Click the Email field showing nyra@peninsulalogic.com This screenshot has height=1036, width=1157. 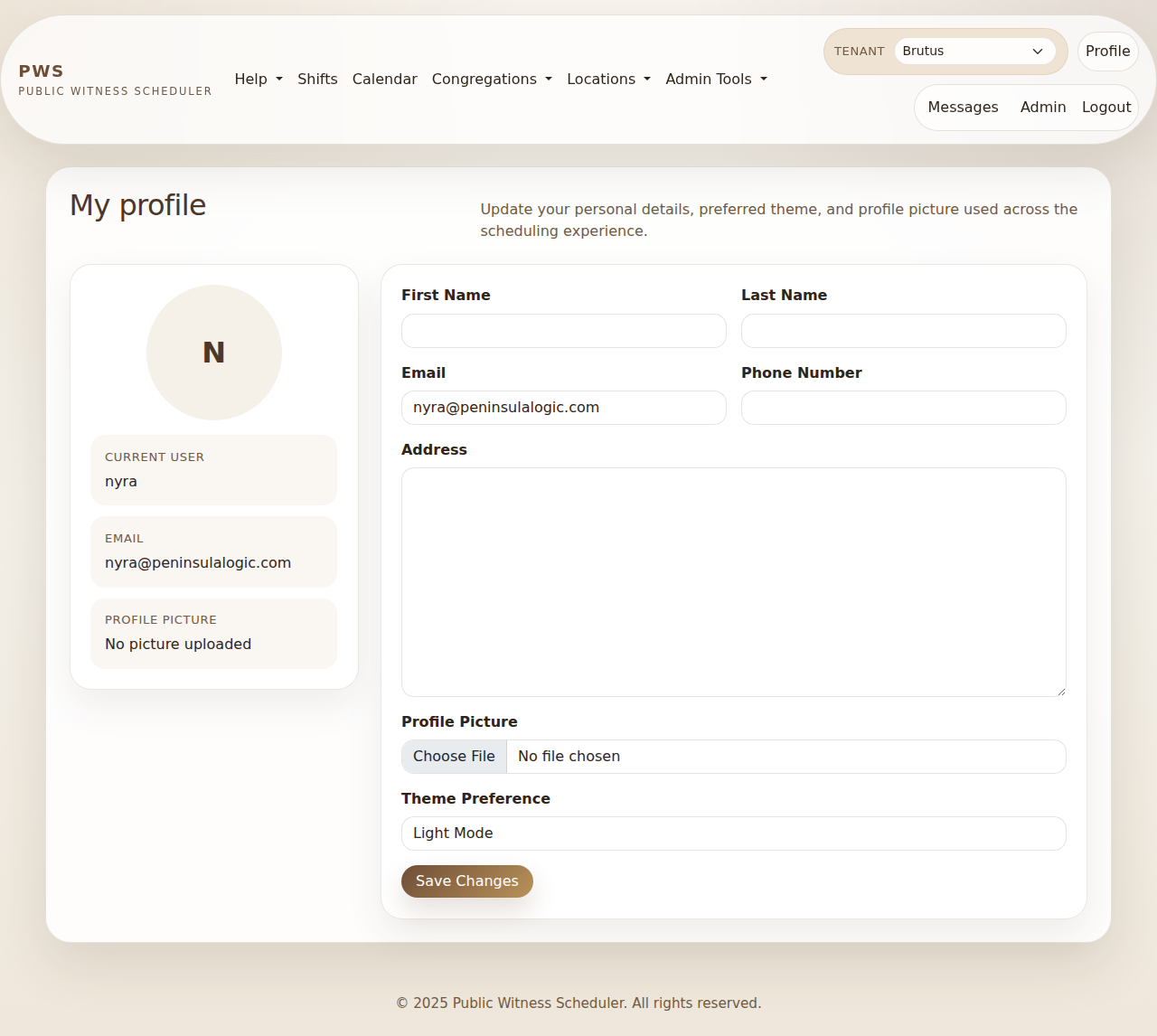click(563, 407)
